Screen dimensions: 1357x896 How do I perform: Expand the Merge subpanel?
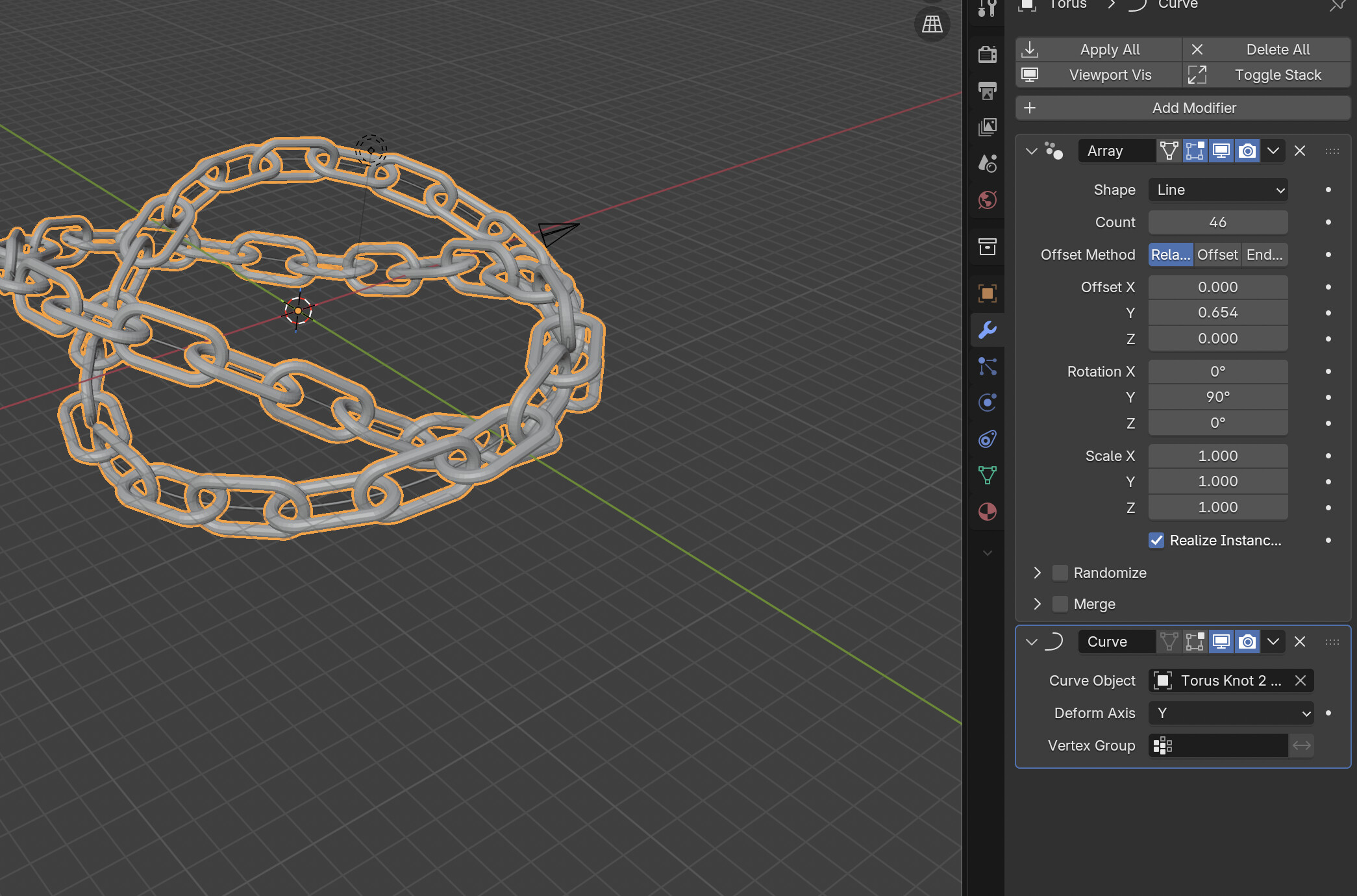[x=1037, y=604]
